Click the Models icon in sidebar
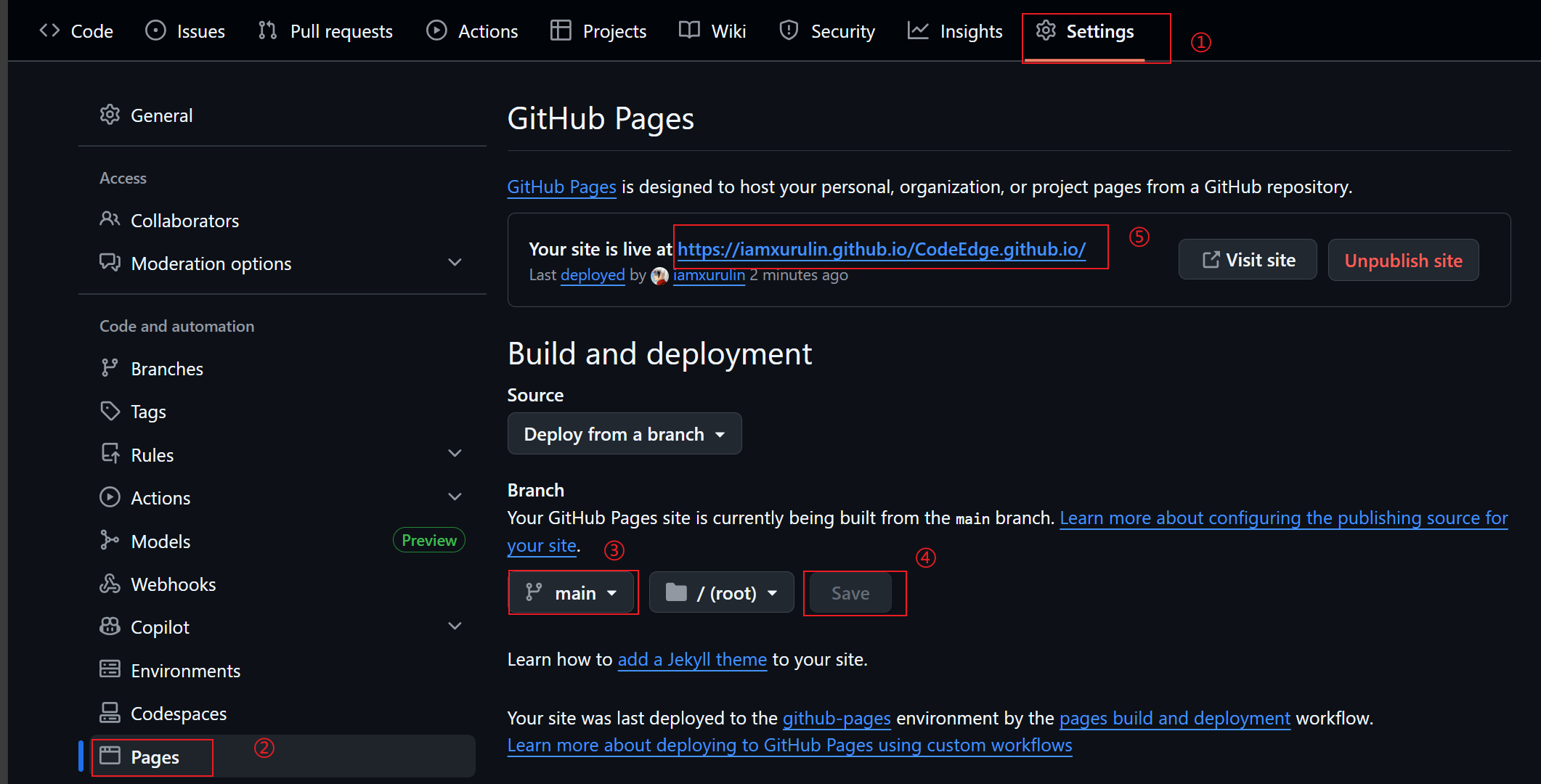The height and width of the screenshot is (784, 1541). 110,540
